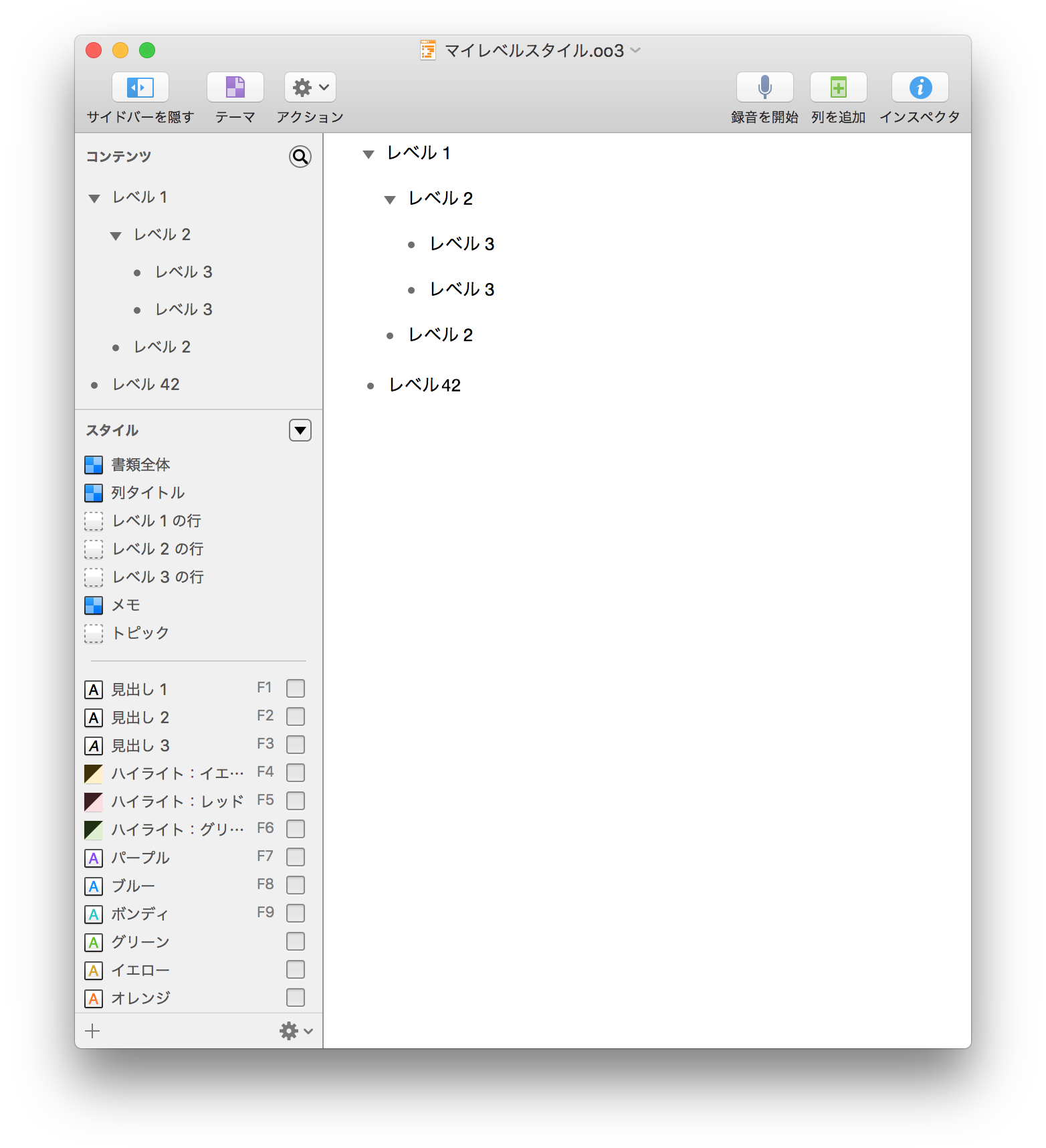Collapse レベル 1 triangle in main outline

pyautogui.click(x=369, y=155)
